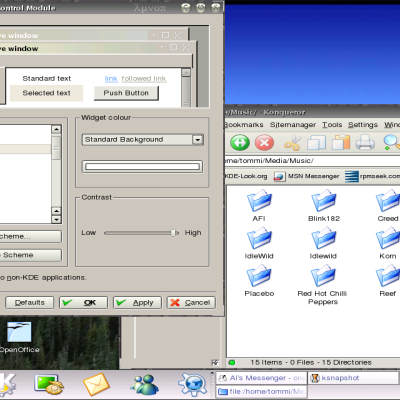Open the Creed folder
This screenshot has height=400, width=400.
388,205
